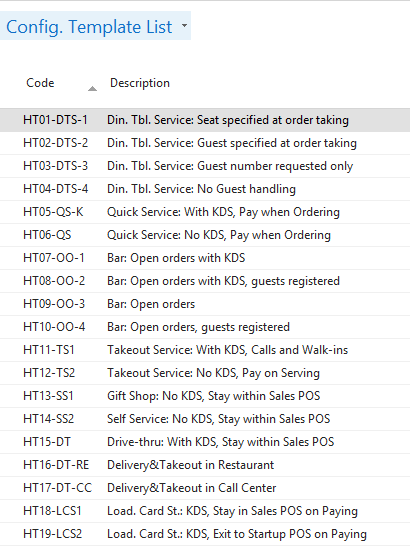Sort by the Code column header
Image resolution: width=410 pixels, height=559 pixels.
coord(40,83)
